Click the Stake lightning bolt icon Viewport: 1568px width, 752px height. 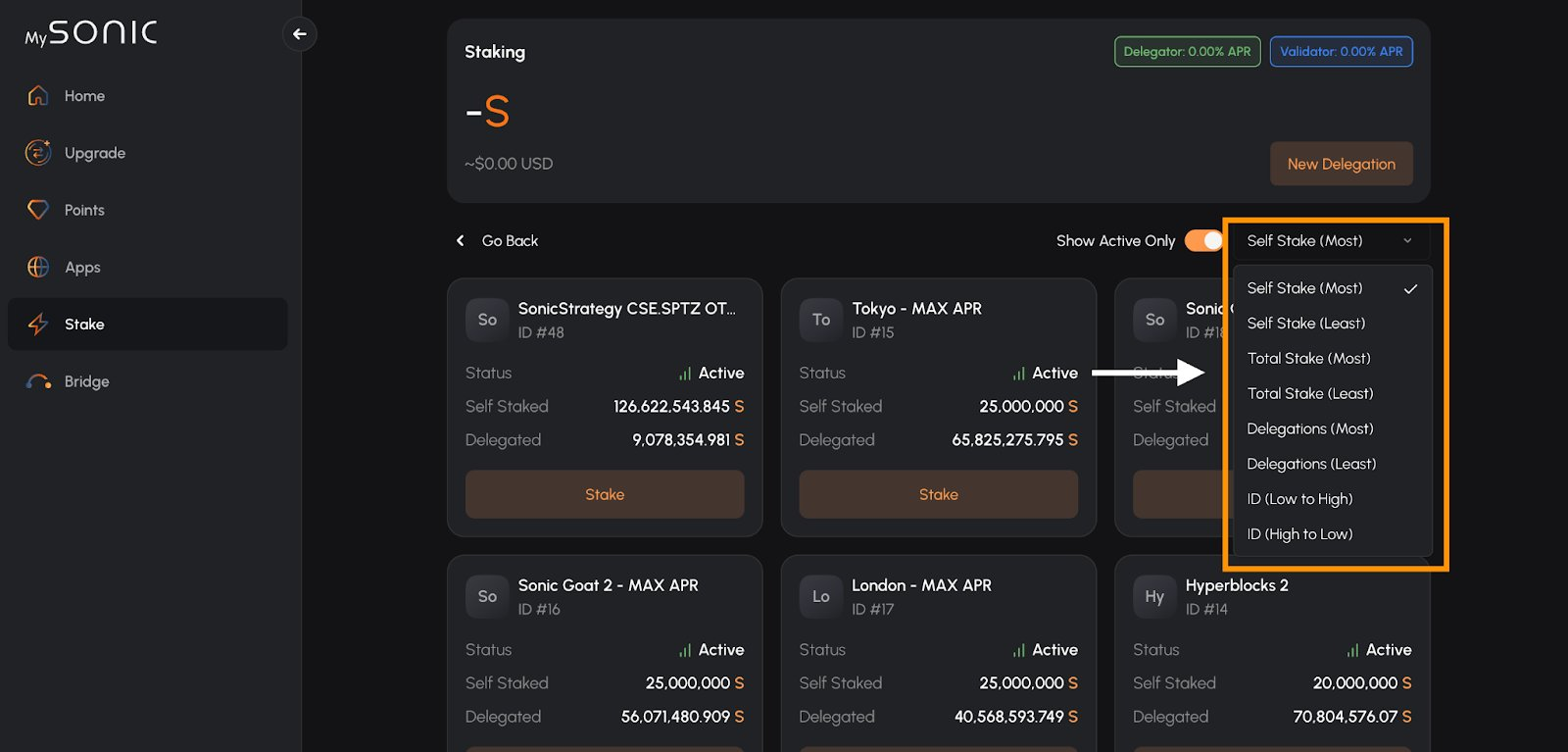(x=38, y=325)
